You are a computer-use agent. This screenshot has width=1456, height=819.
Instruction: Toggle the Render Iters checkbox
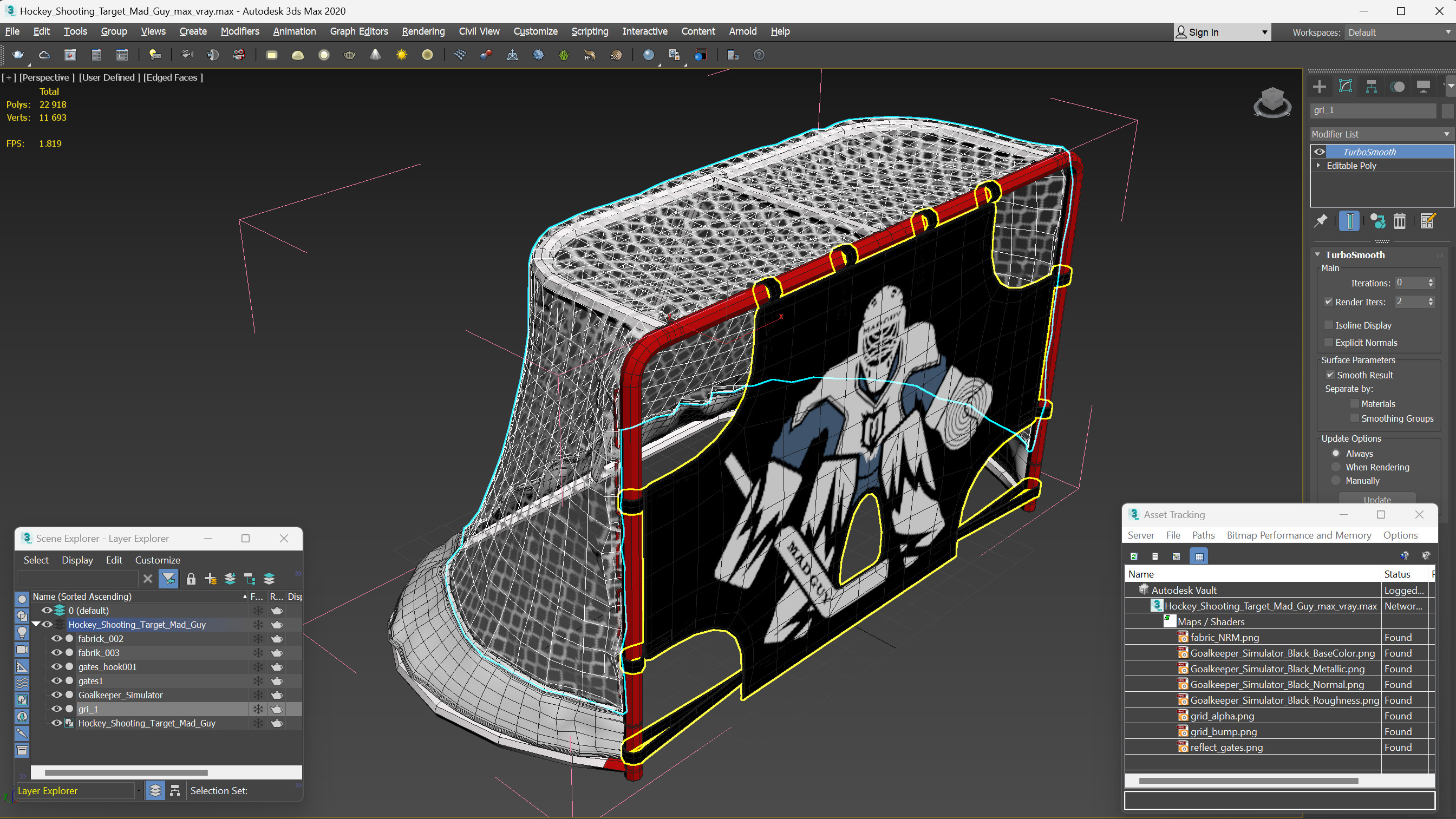click(1329, 302)
